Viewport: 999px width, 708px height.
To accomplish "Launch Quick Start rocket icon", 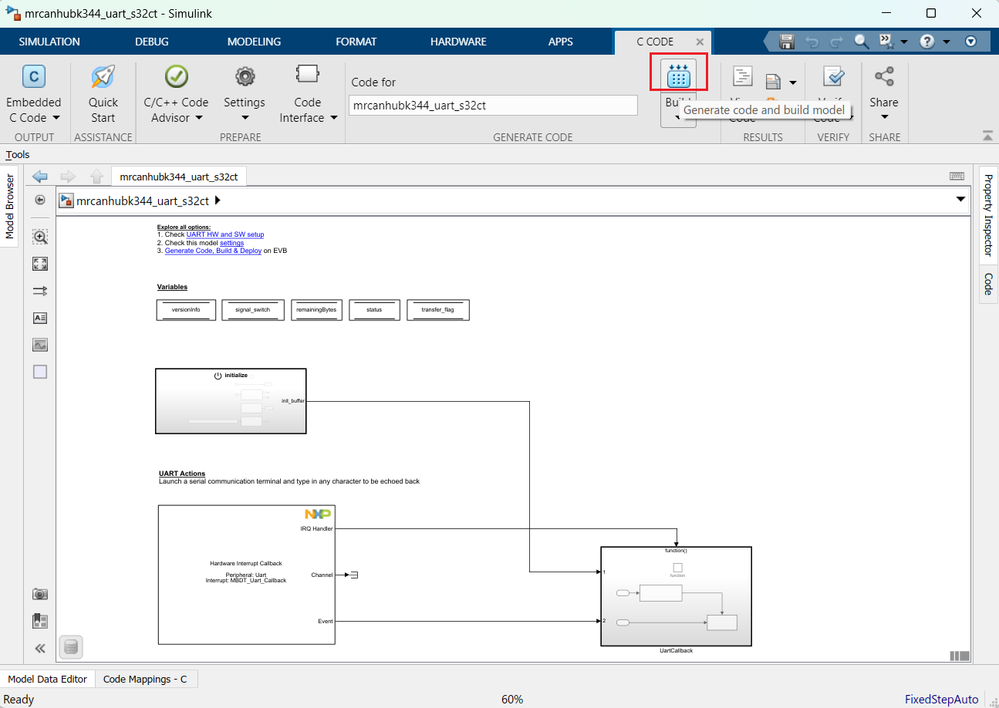I will click(103, 76).
